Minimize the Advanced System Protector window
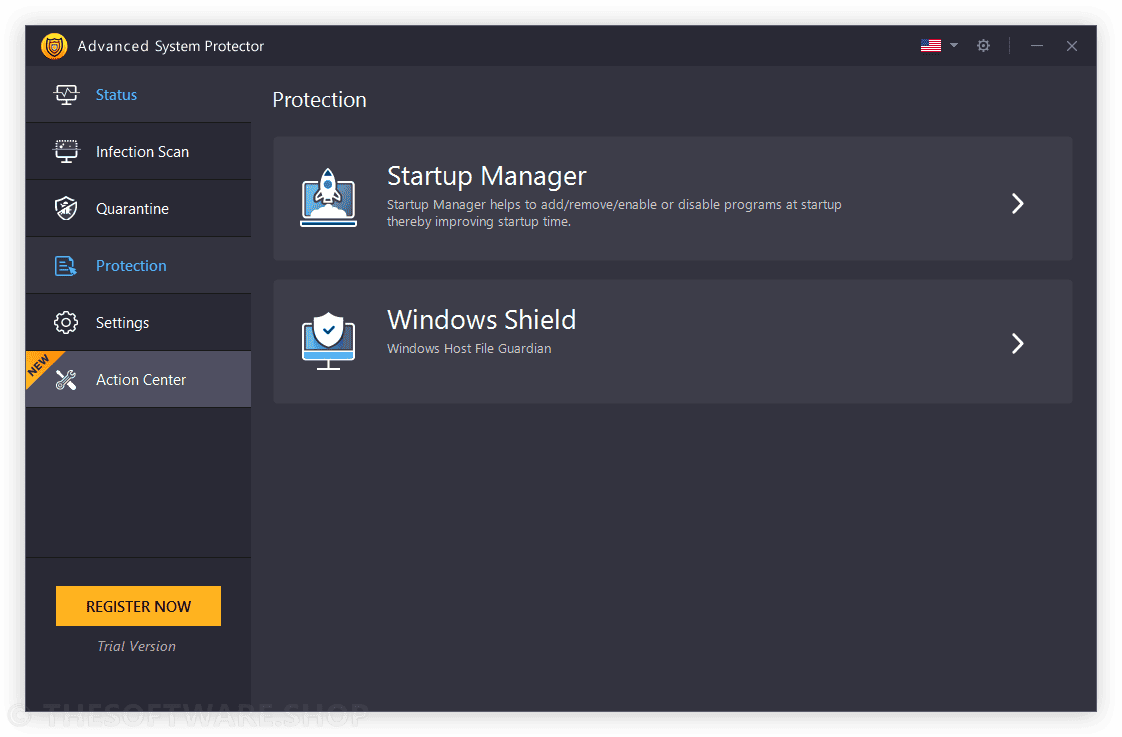This screenshot has height=737, width=1122. (x=1037, y=46)
